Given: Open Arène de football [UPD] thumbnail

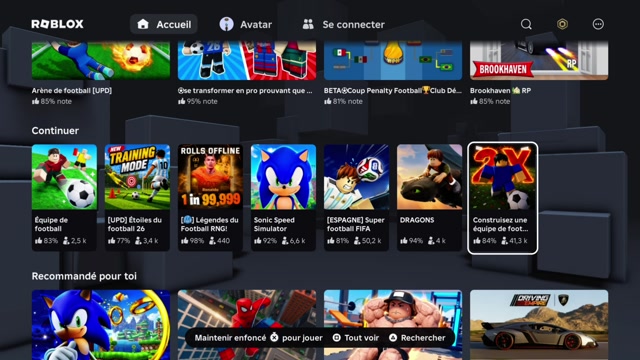Looking at the screenshot, I should [101, 60].
